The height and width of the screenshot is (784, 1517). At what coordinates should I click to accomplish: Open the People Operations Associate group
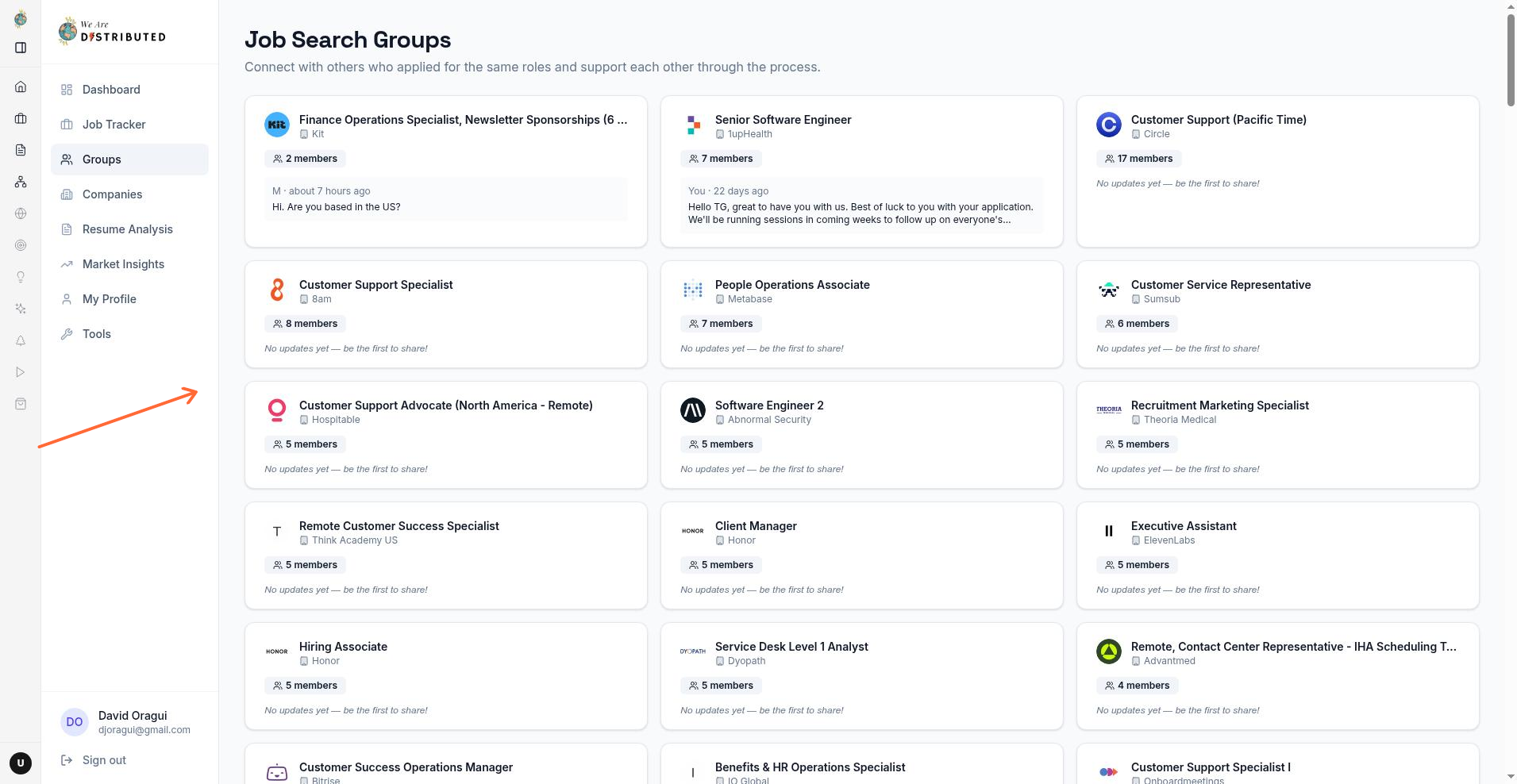click(x=792, y=285)
